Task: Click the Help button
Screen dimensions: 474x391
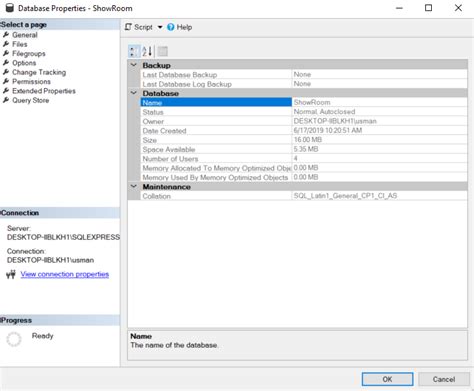Action: [x=180, y=27]
